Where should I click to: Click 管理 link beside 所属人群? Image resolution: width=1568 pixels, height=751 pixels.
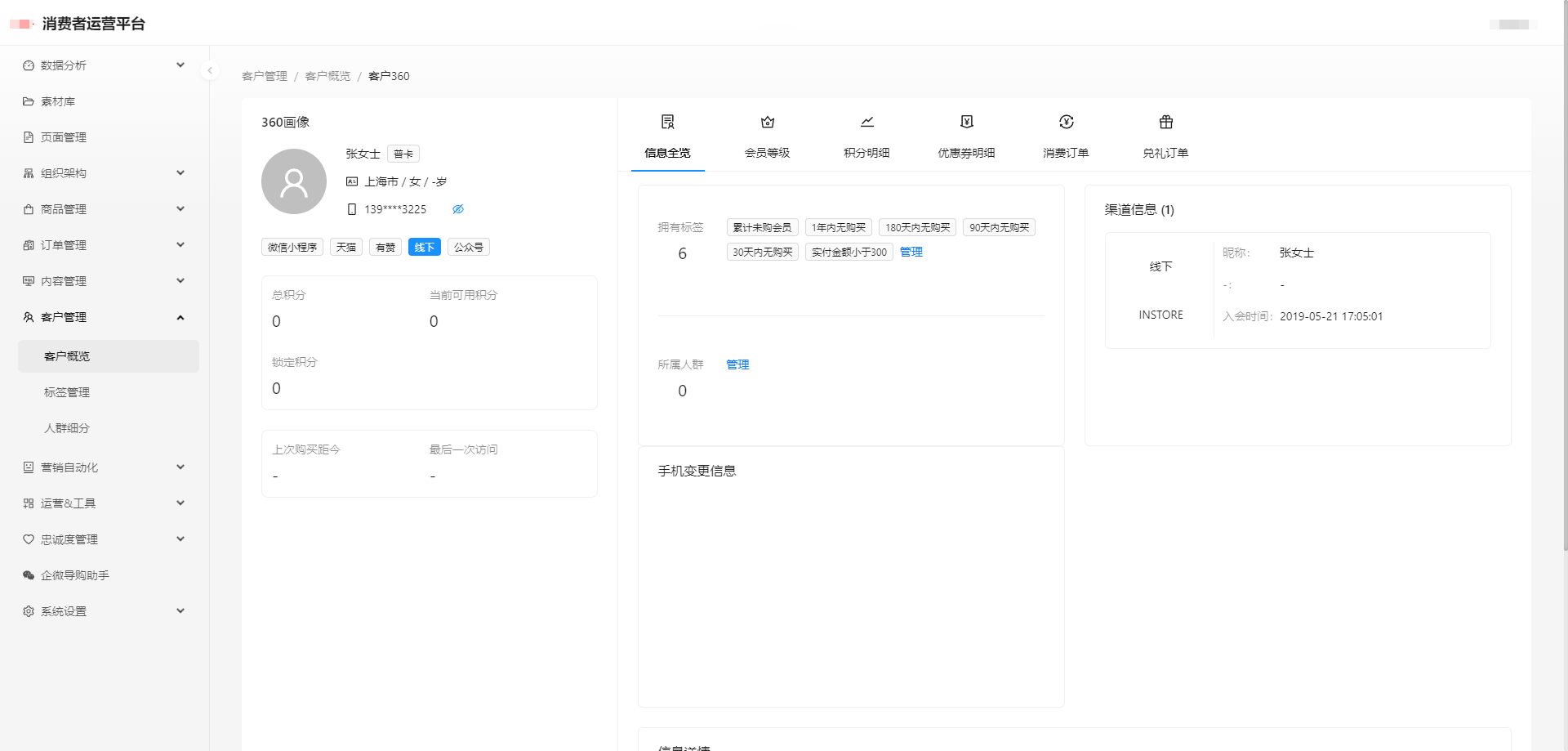pos(738,364)
